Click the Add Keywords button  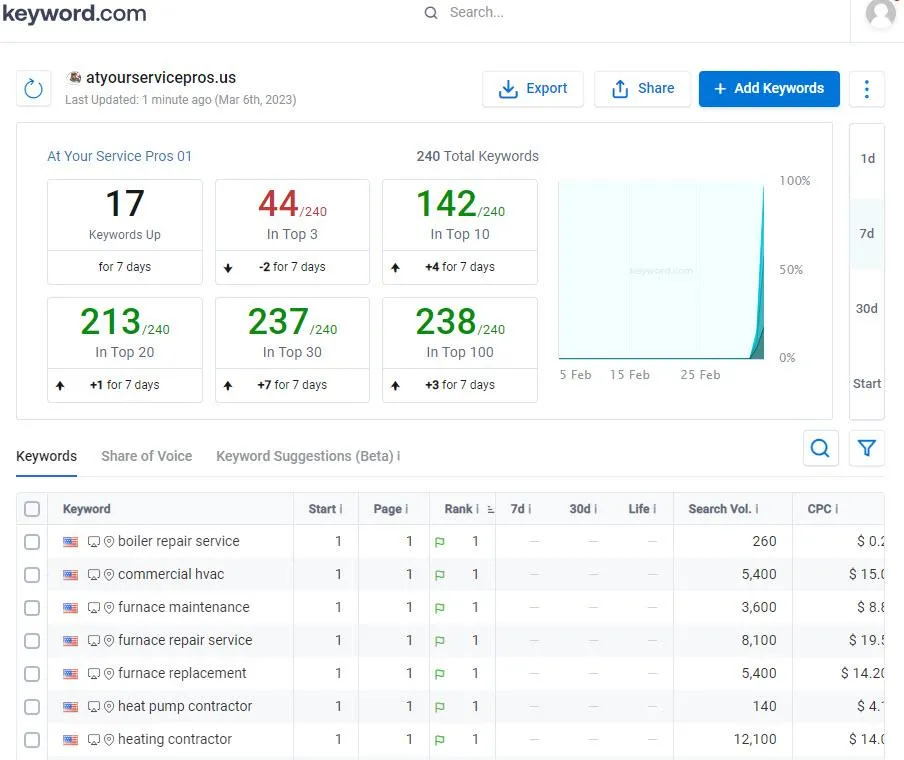(x=768, y=88)
